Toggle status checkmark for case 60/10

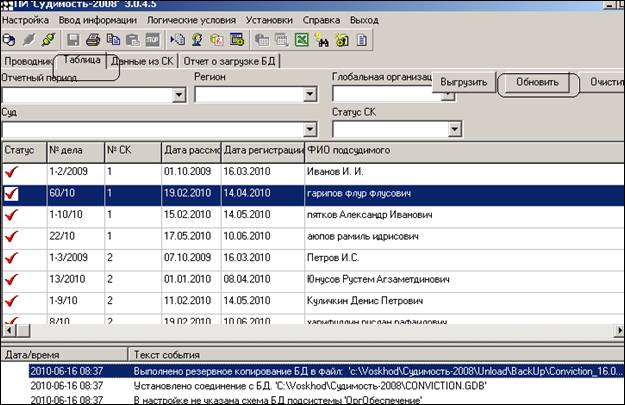point(11,194)
